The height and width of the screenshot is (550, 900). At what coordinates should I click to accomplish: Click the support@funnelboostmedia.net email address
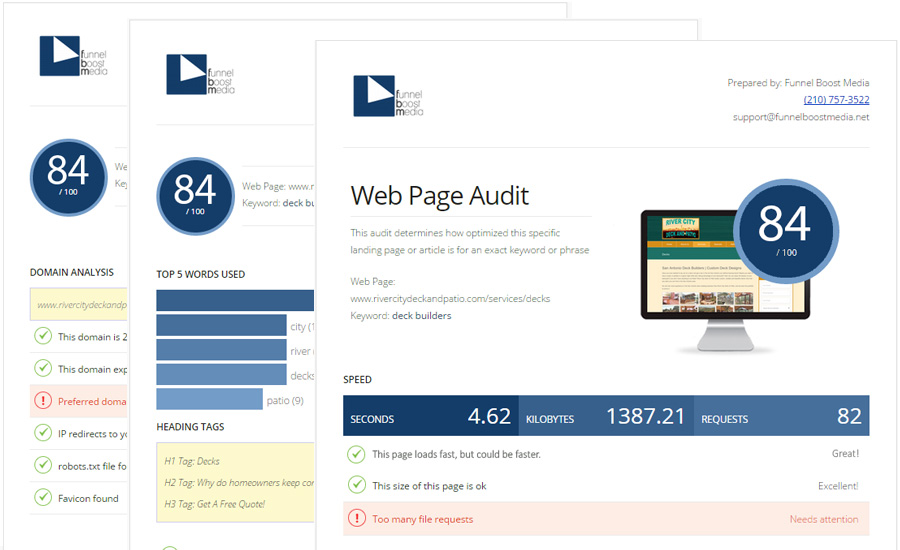coord(801,117)
